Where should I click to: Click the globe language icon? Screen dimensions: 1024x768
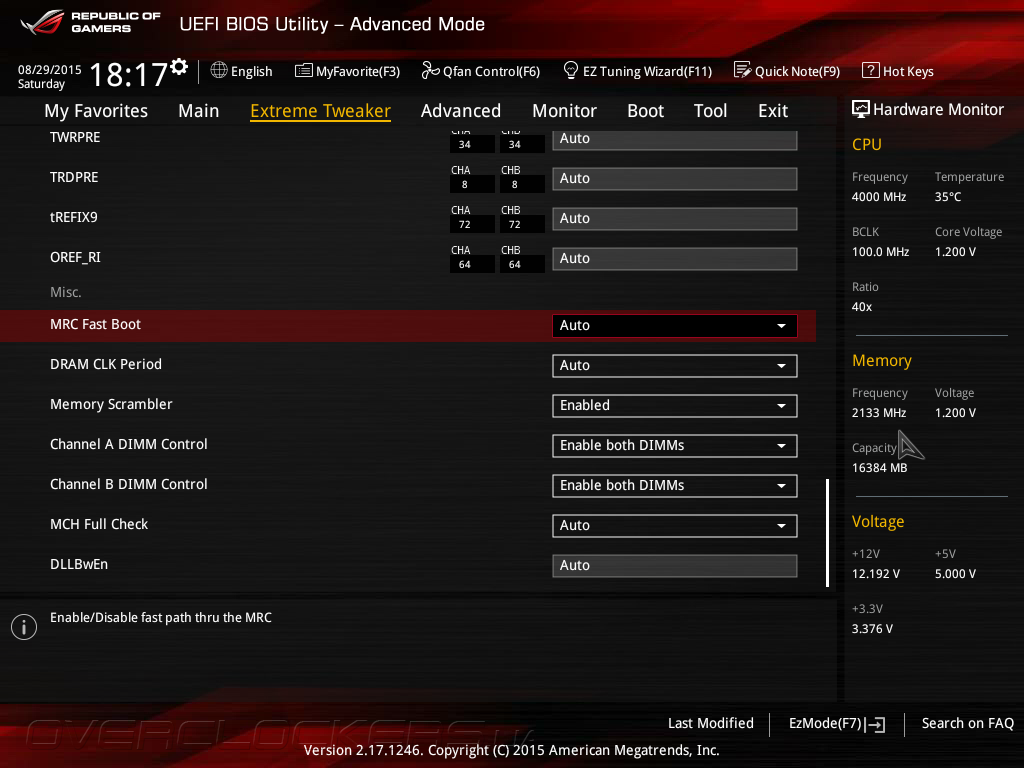pos(219,70)
